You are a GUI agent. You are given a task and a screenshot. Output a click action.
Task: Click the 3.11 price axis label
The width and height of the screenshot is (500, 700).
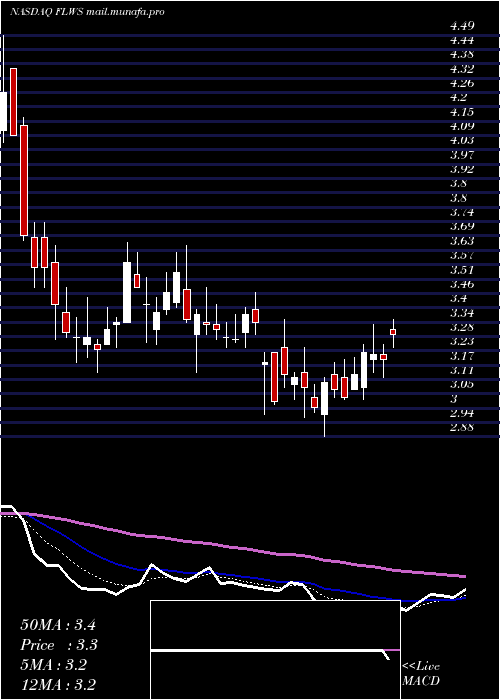point(462,370)
